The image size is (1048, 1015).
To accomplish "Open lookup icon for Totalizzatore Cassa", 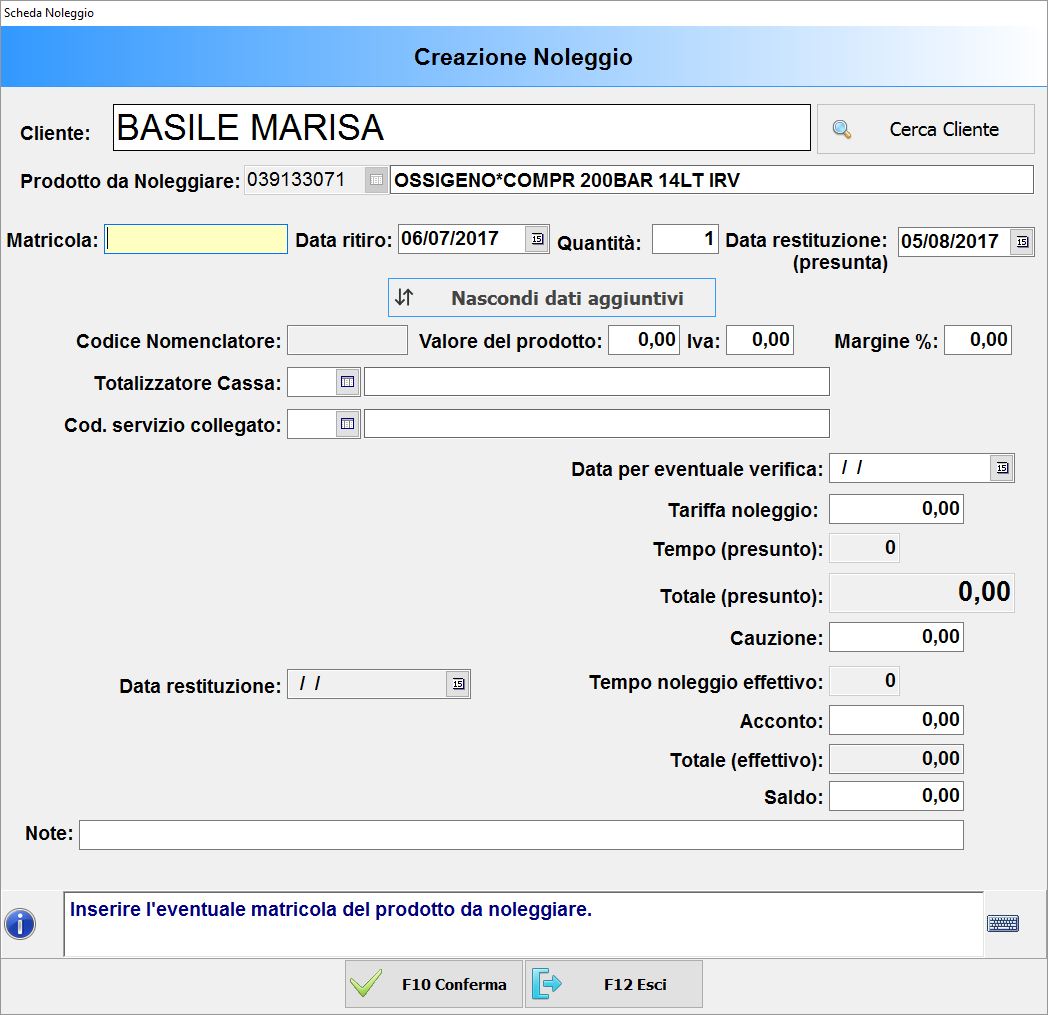I will [347, 382].
